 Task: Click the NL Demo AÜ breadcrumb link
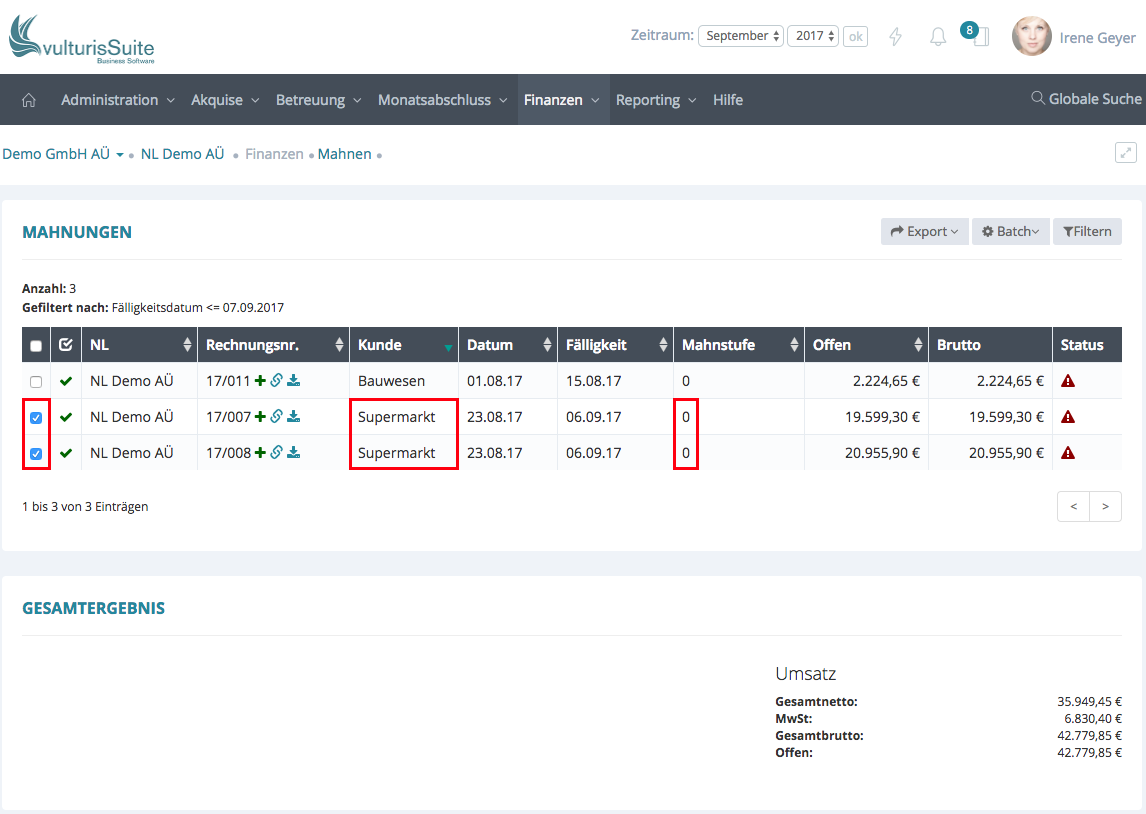pos(182,154)
